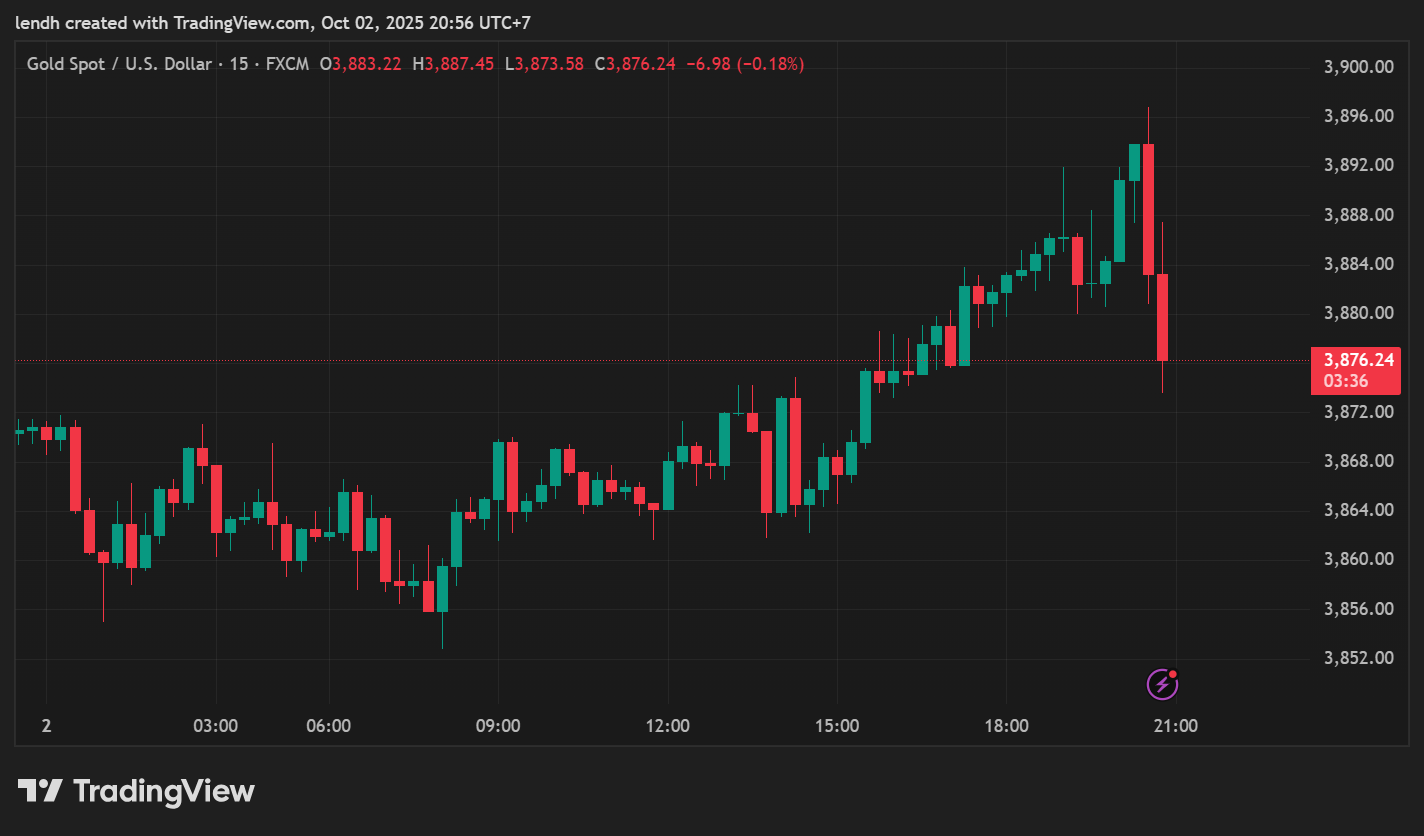Click the date label 2 on time axis
The width and height of the screenshot is (1424, 836).
(x=46, y=726)
